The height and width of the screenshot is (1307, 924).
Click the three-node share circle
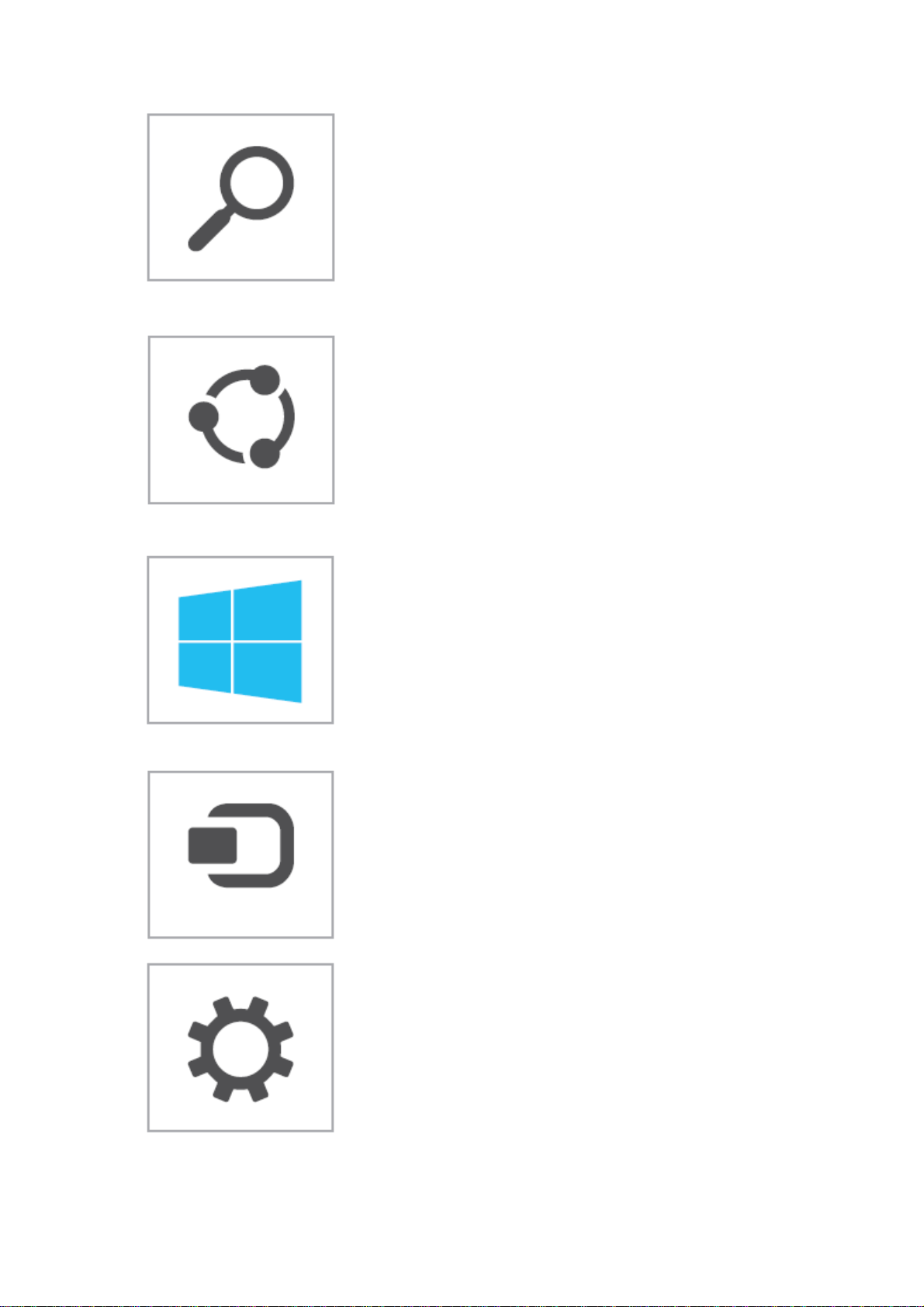pos(241,420)
